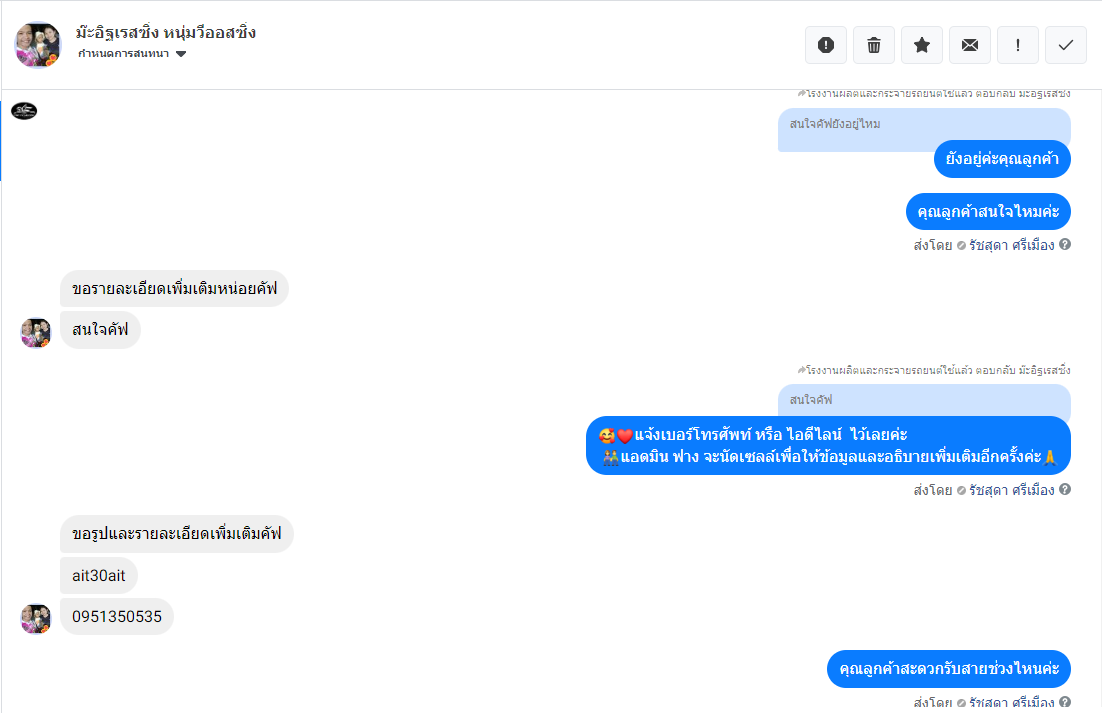This screenshot has width=1102, height=713.
Task: Star this conversation as follow-up
Action: [922, 45]
